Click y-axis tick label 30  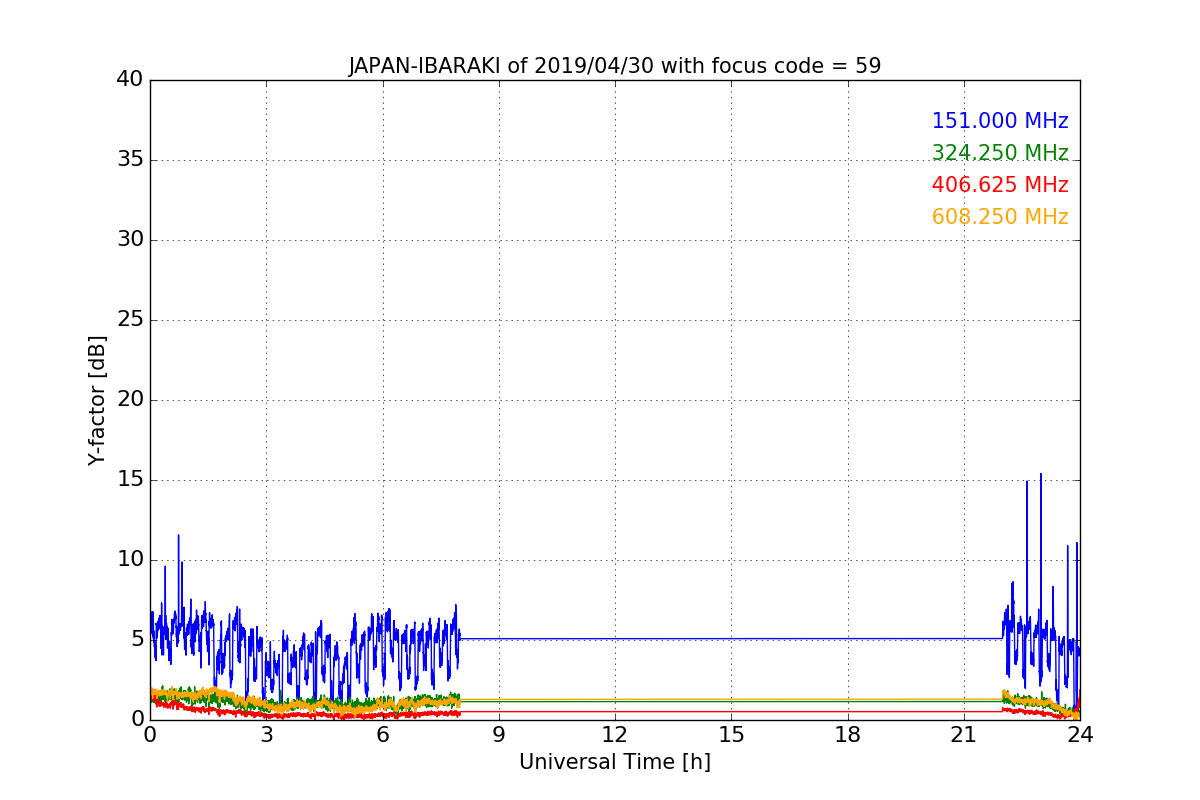tap(130, 239)
